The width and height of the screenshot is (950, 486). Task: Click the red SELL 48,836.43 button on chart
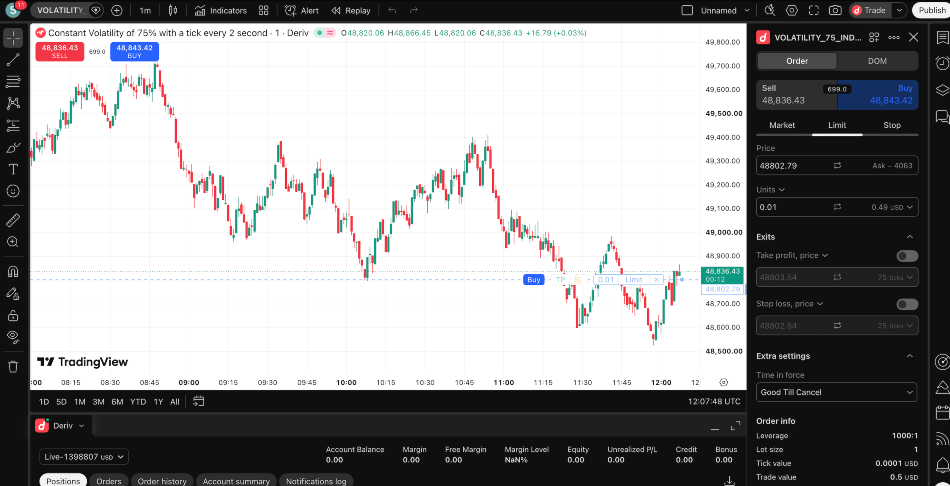coord(59,52)
